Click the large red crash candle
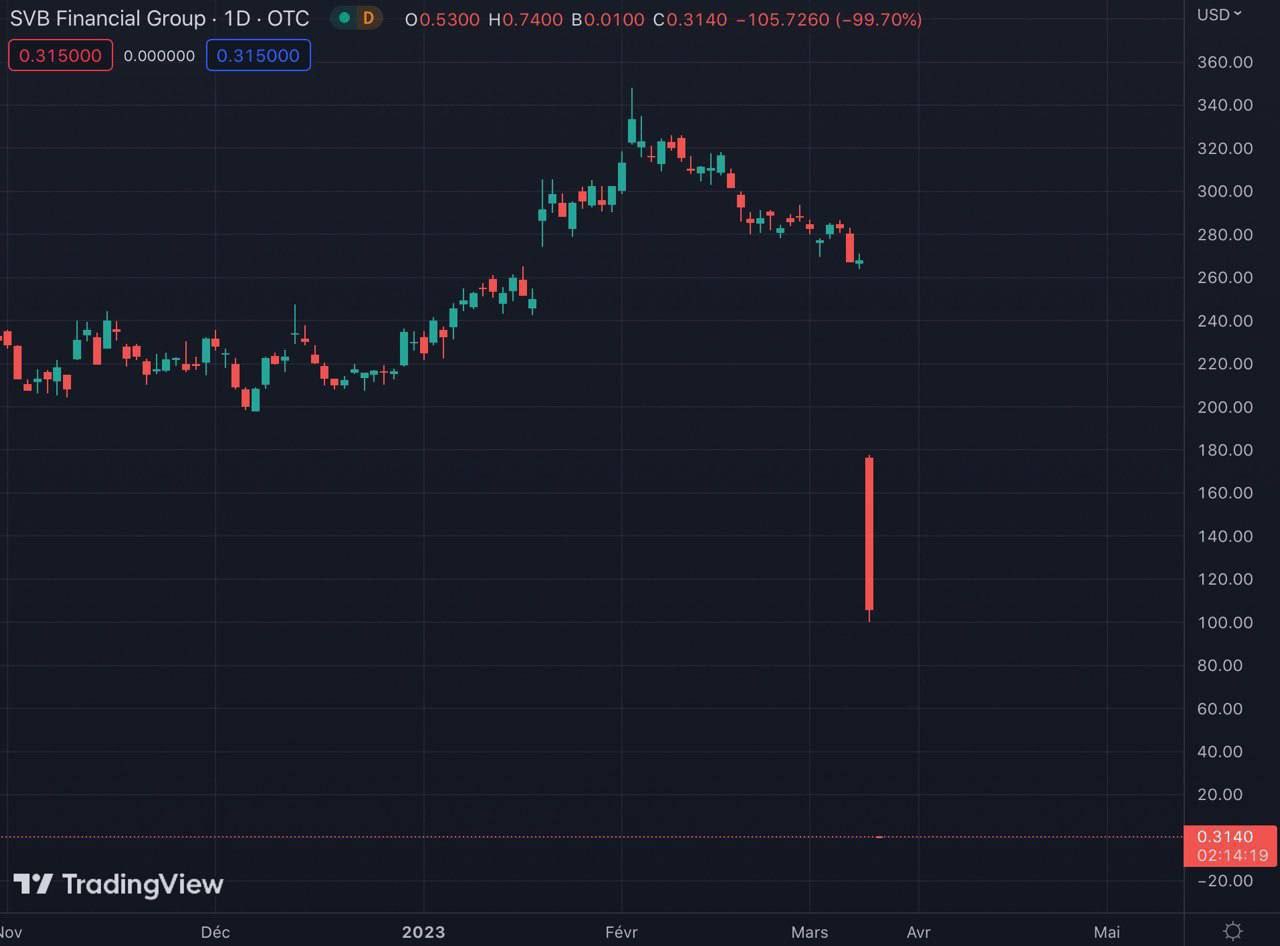The image size is (1280, 946). coord(869,533)
